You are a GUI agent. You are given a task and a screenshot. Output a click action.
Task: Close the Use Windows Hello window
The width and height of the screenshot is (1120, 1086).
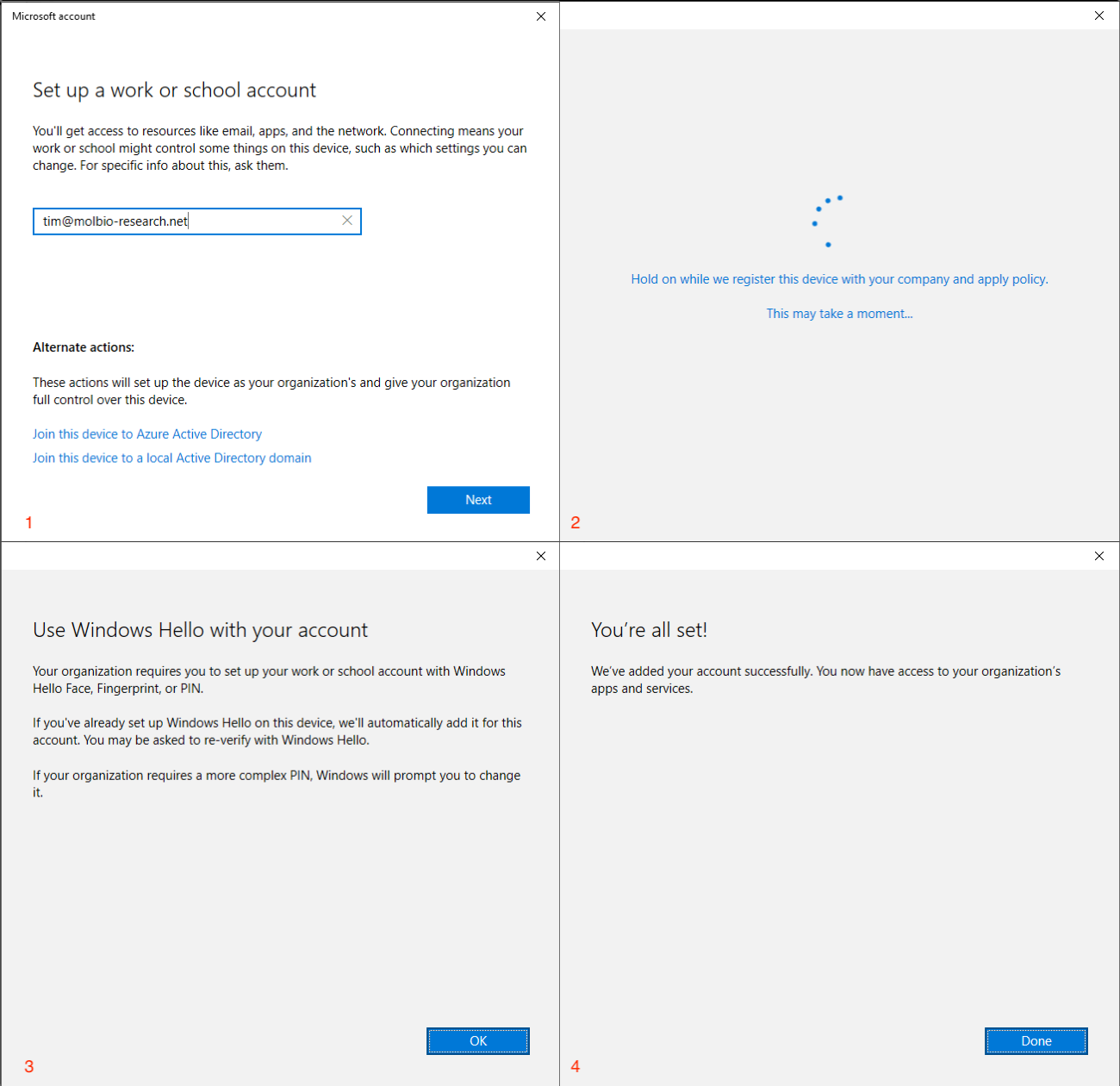tap(541, 556)
